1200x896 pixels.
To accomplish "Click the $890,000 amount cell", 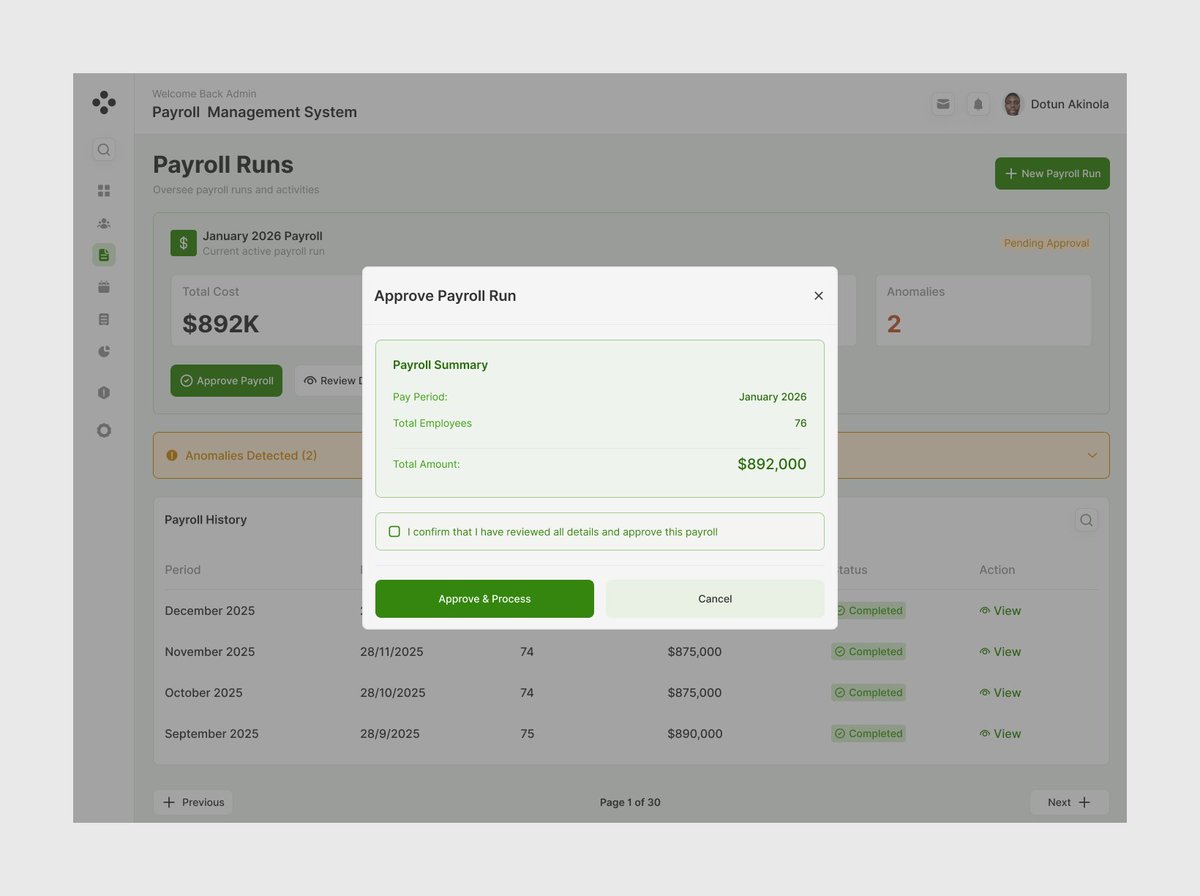I will [695, 734].
